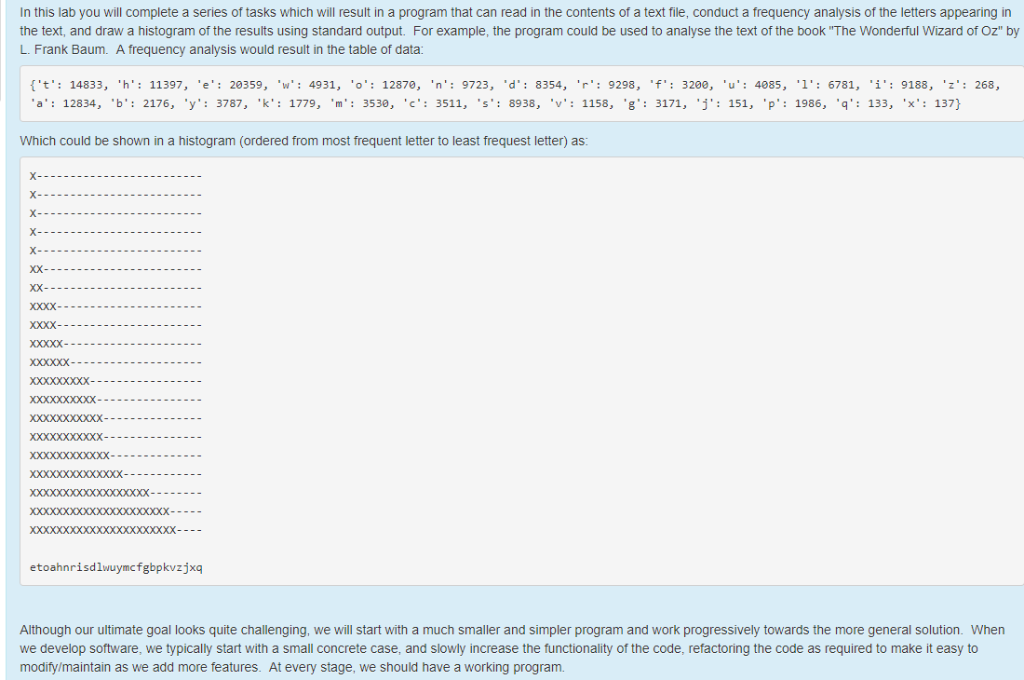Click the 'p': 1986 entry
The height and width of the screenshot is (680, 1024).
coord(791,103)
